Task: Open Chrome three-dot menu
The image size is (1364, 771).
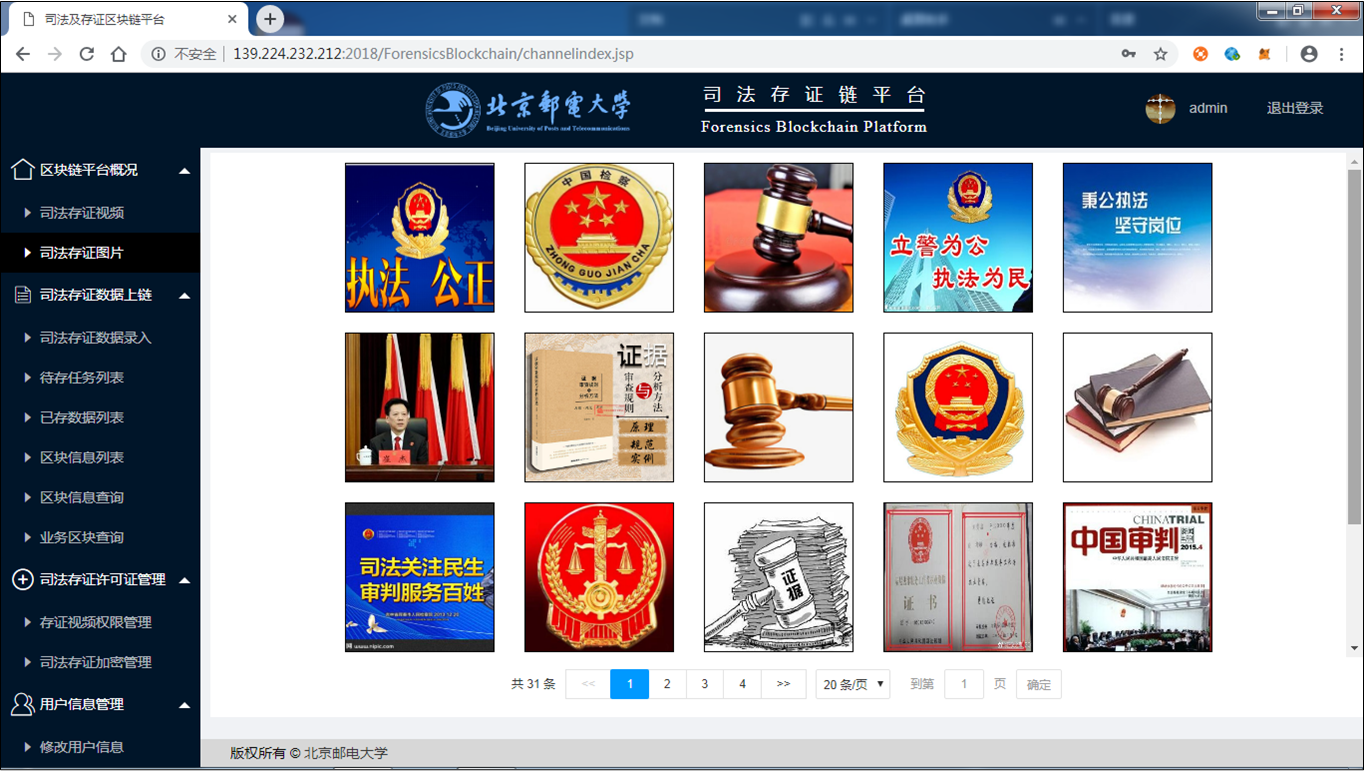Action: click(x=1341, y=54)
